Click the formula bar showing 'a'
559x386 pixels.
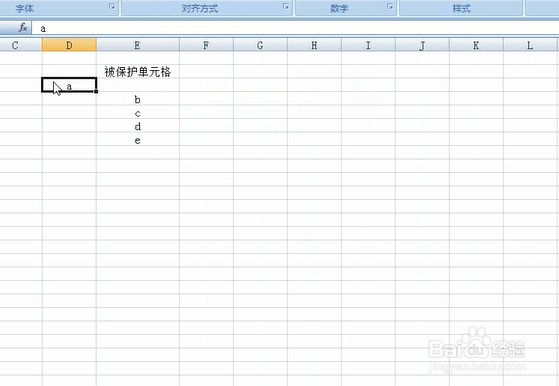[295, 28]
